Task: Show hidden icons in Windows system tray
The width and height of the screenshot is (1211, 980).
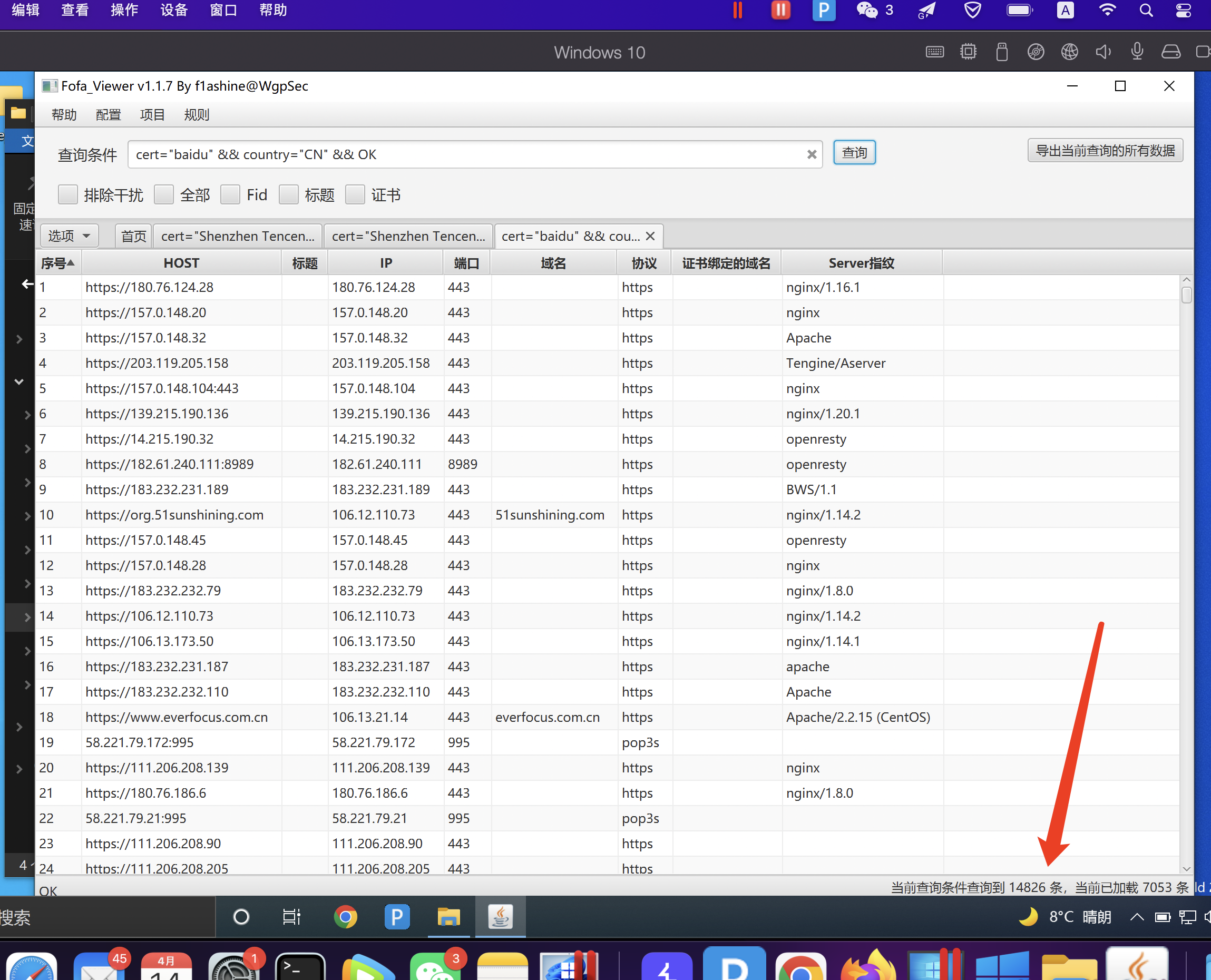Action: pyautogui.click(x=1137, y=917)
